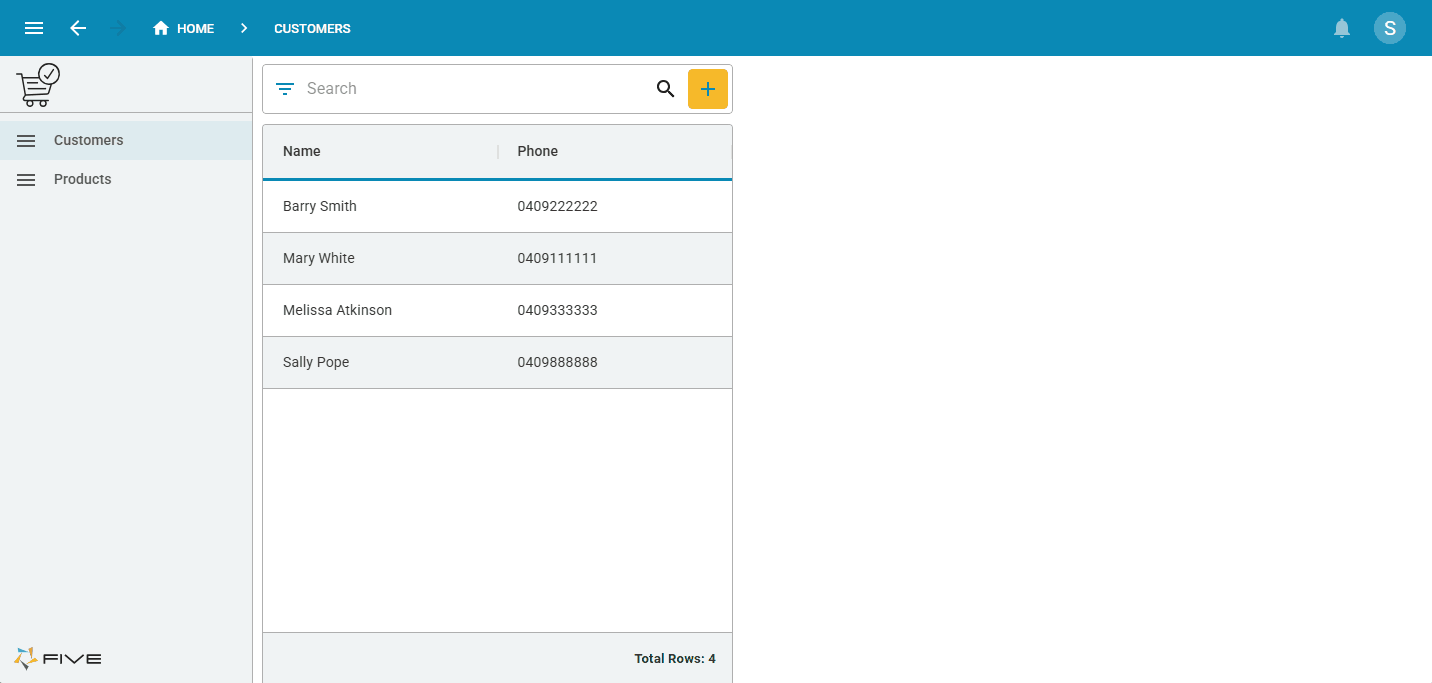
Task: Click the Customers breadcrumb
Action: click(312, 28)
